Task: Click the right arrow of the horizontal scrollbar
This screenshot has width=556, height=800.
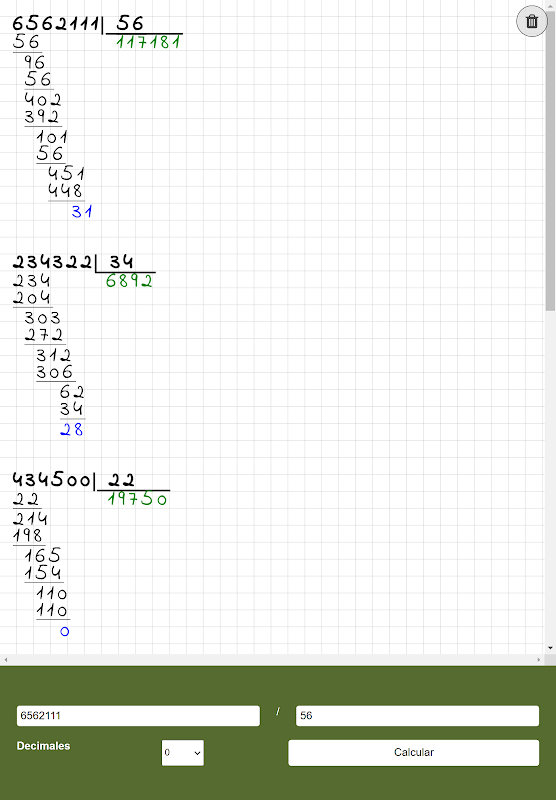Action: click(x=539, y=660)
